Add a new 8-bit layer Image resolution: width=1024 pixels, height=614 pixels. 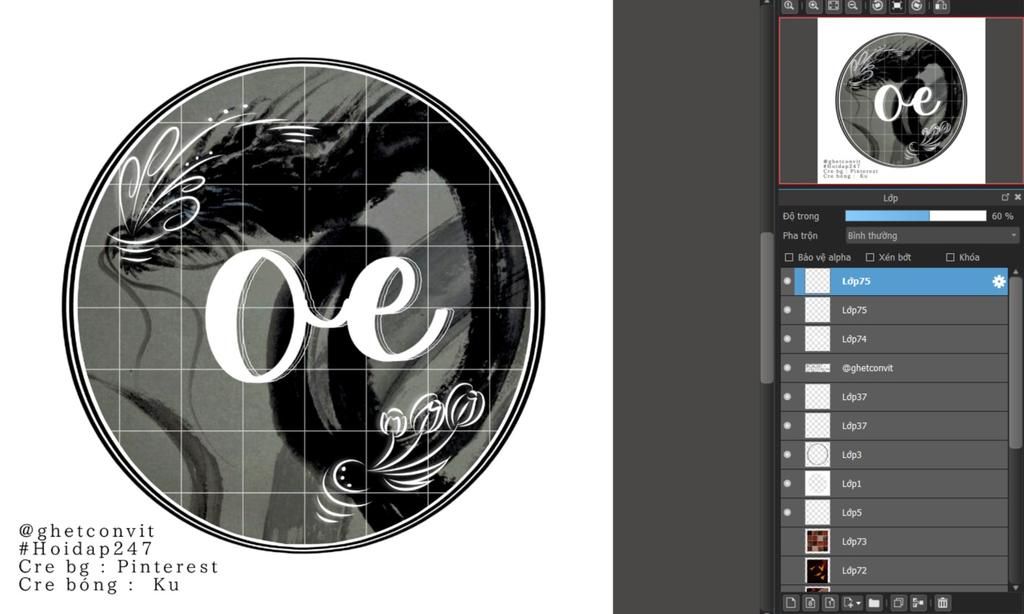810,602
